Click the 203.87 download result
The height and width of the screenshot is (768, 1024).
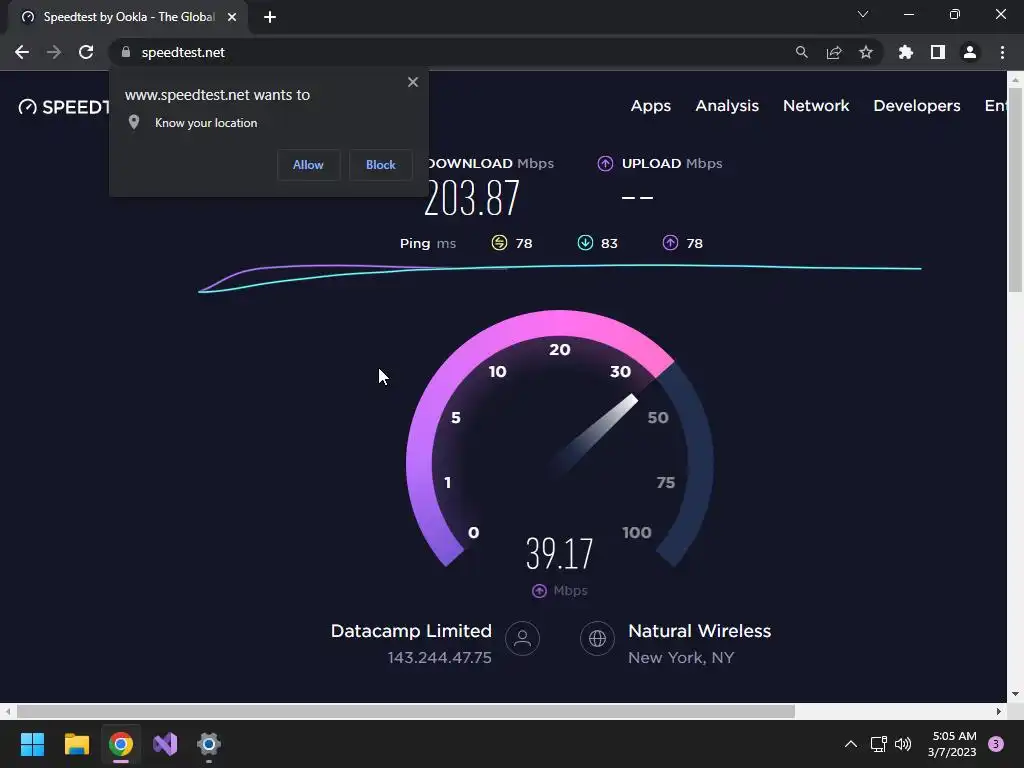[472, 199]
